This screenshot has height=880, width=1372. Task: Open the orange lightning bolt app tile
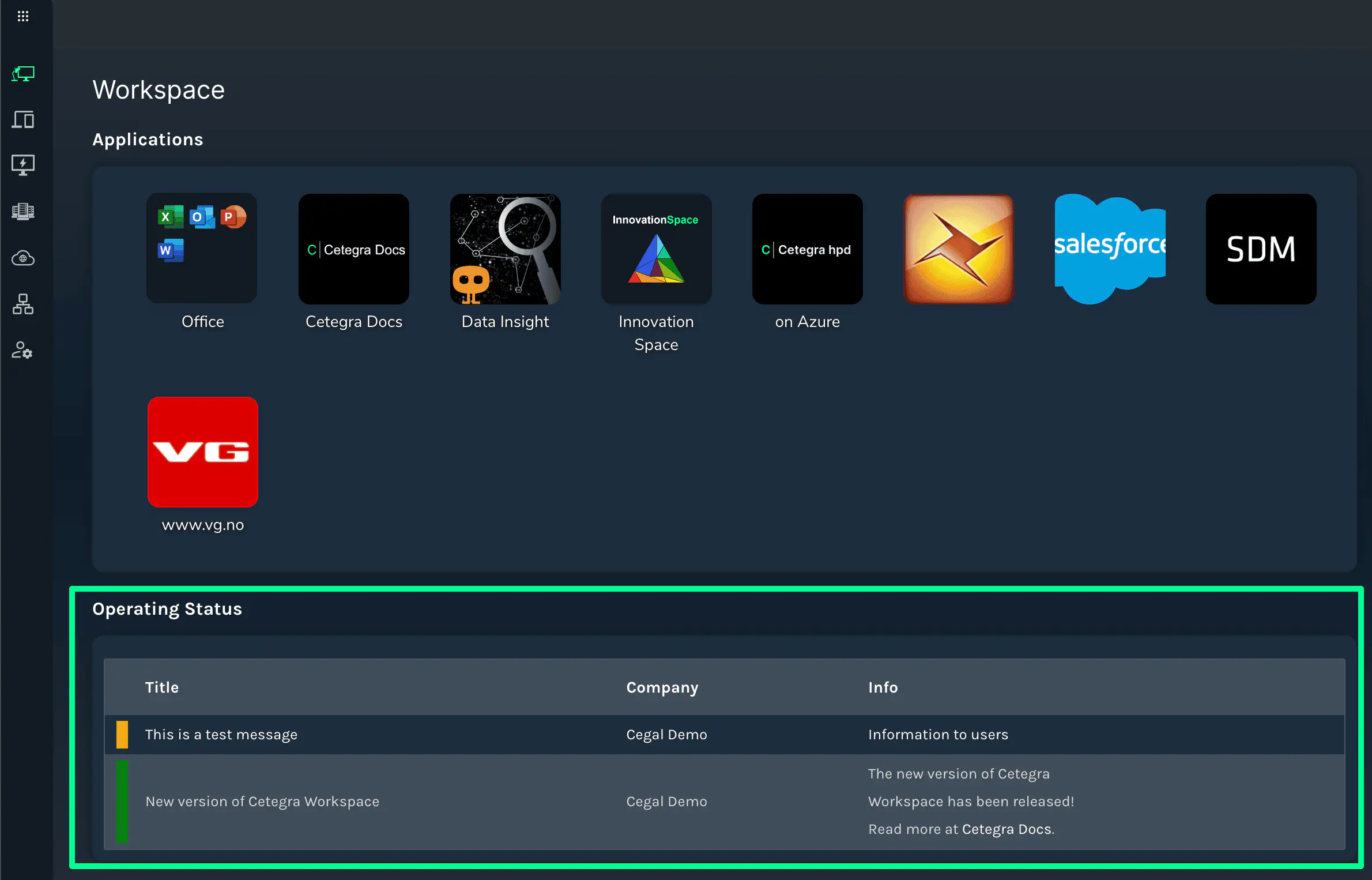[x=958, y=249]
